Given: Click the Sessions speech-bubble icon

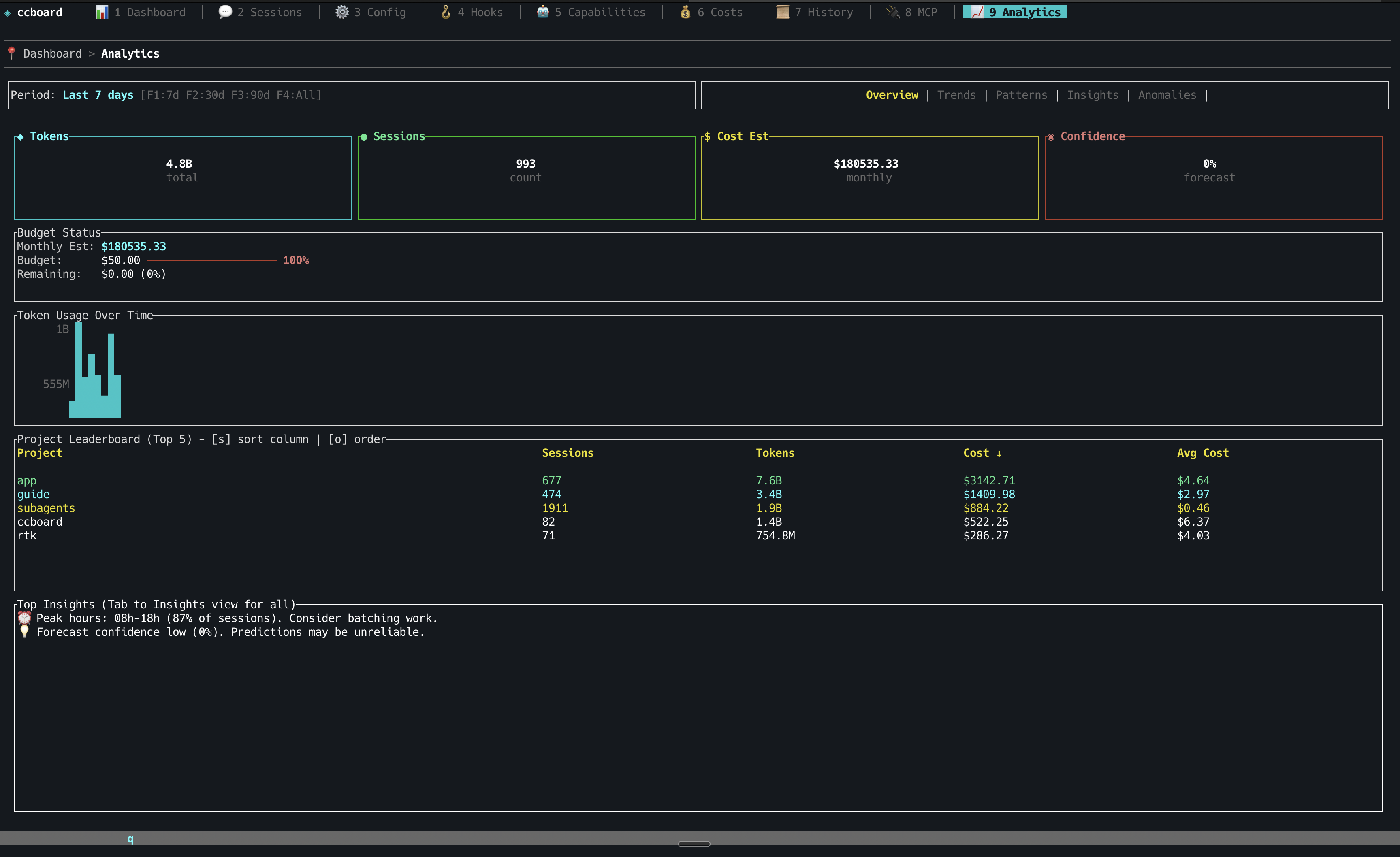Looking at the screenshot, I should (225, 11).
